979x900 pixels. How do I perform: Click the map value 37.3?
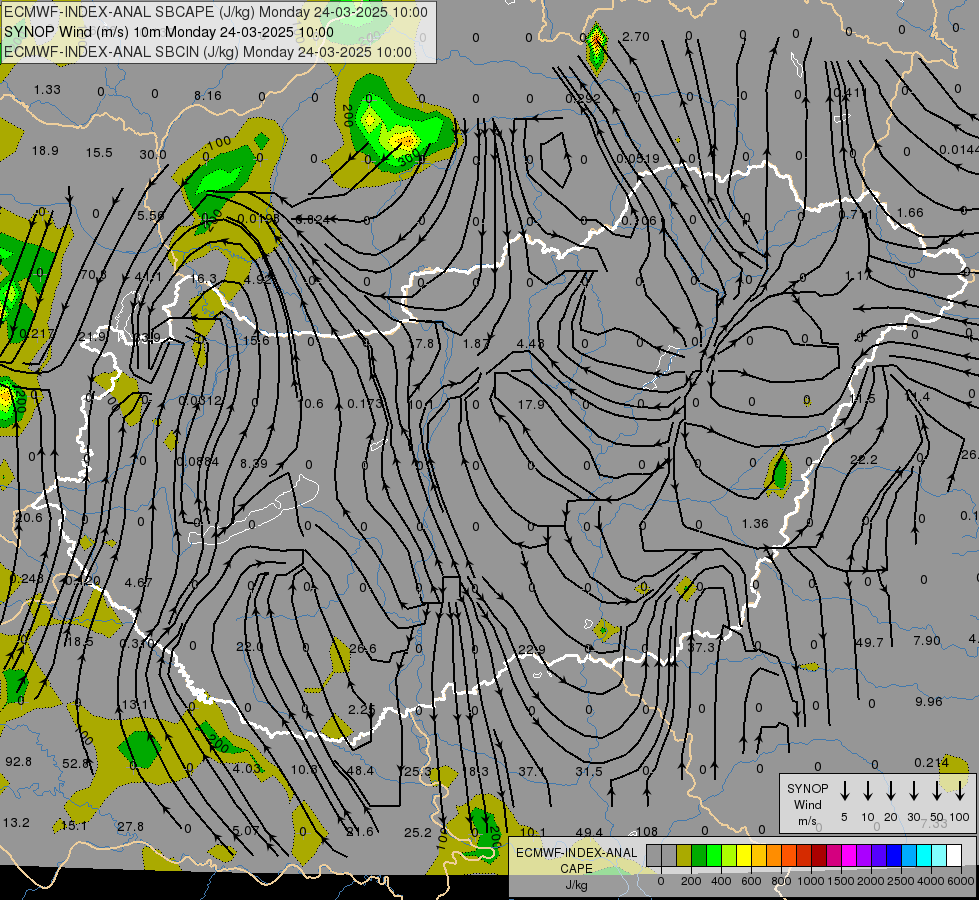[x=701, y=648]
